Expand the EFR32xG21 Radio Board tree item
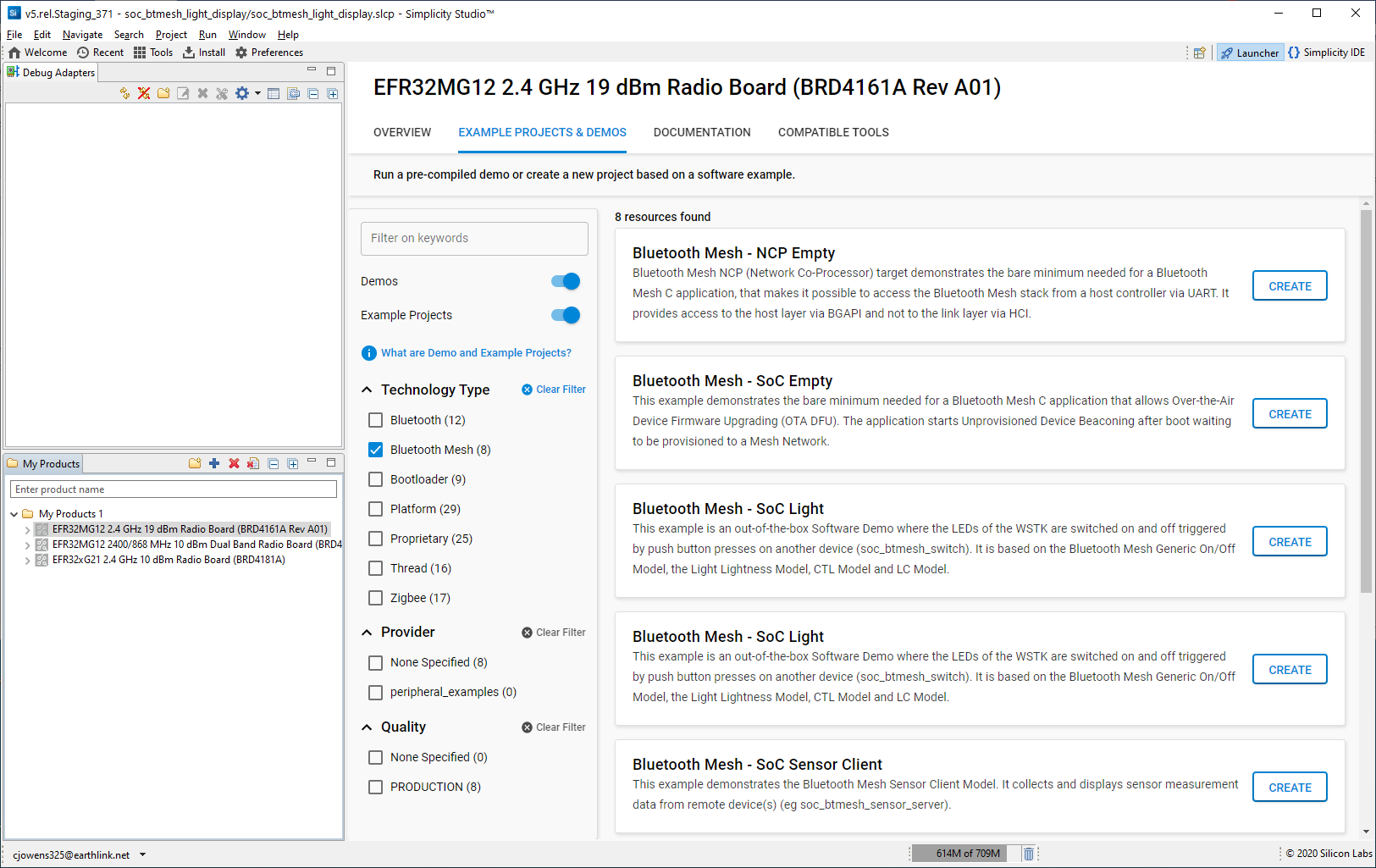The image size is (1376, 868). pos(27,560)
